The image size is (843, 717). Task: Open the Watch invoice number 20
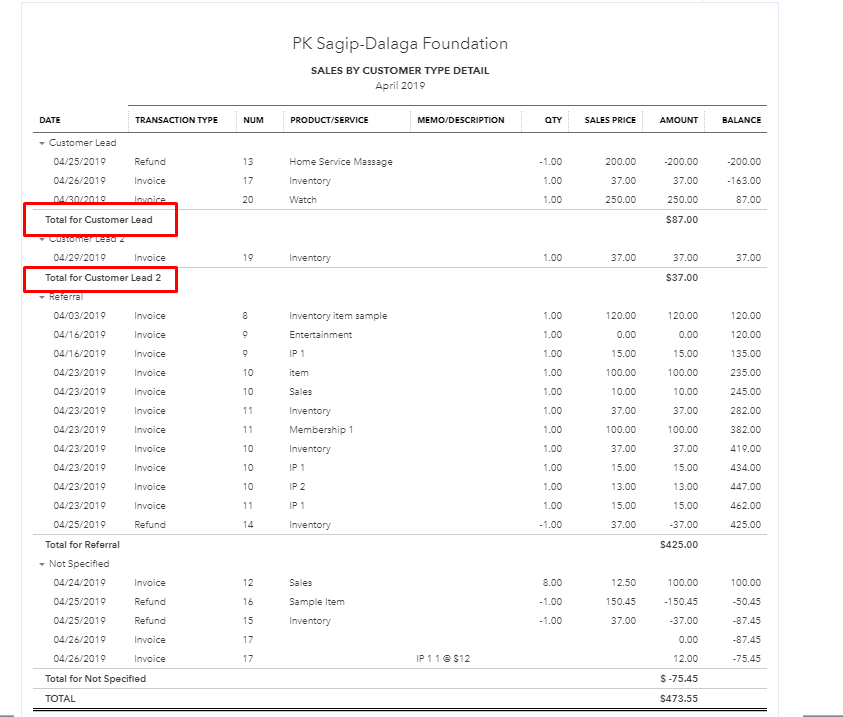(400, 200)
